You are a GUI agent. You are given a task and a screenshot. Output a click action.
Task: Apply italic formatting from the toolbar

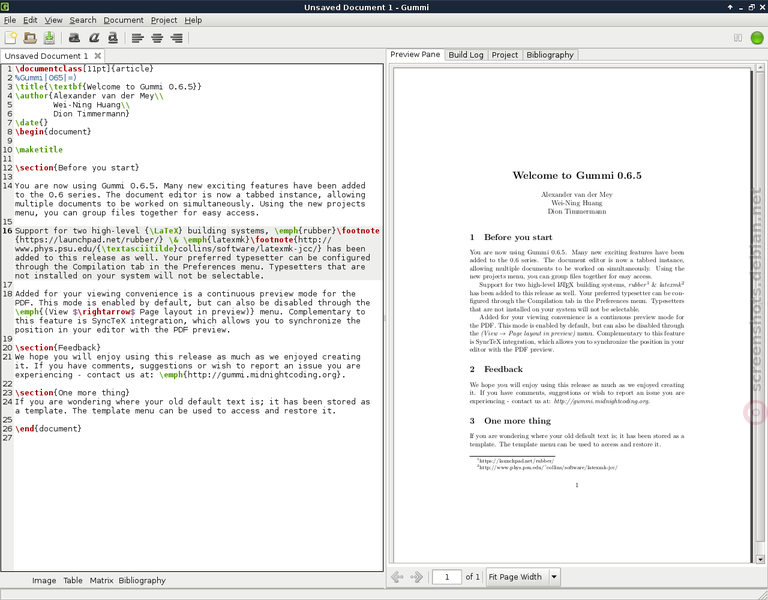coord(94,38)
